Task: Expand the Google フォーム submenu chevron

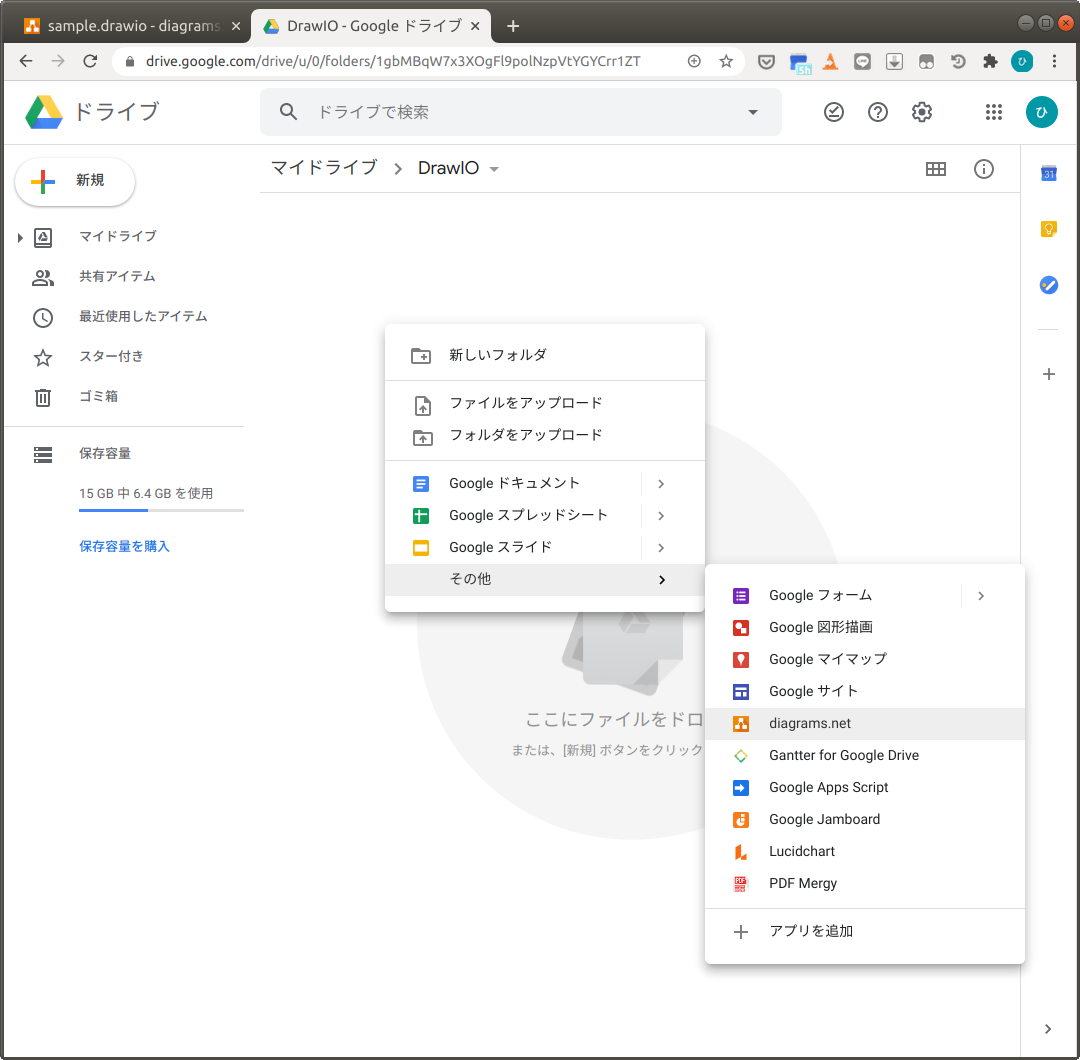Action: point(981,595)
